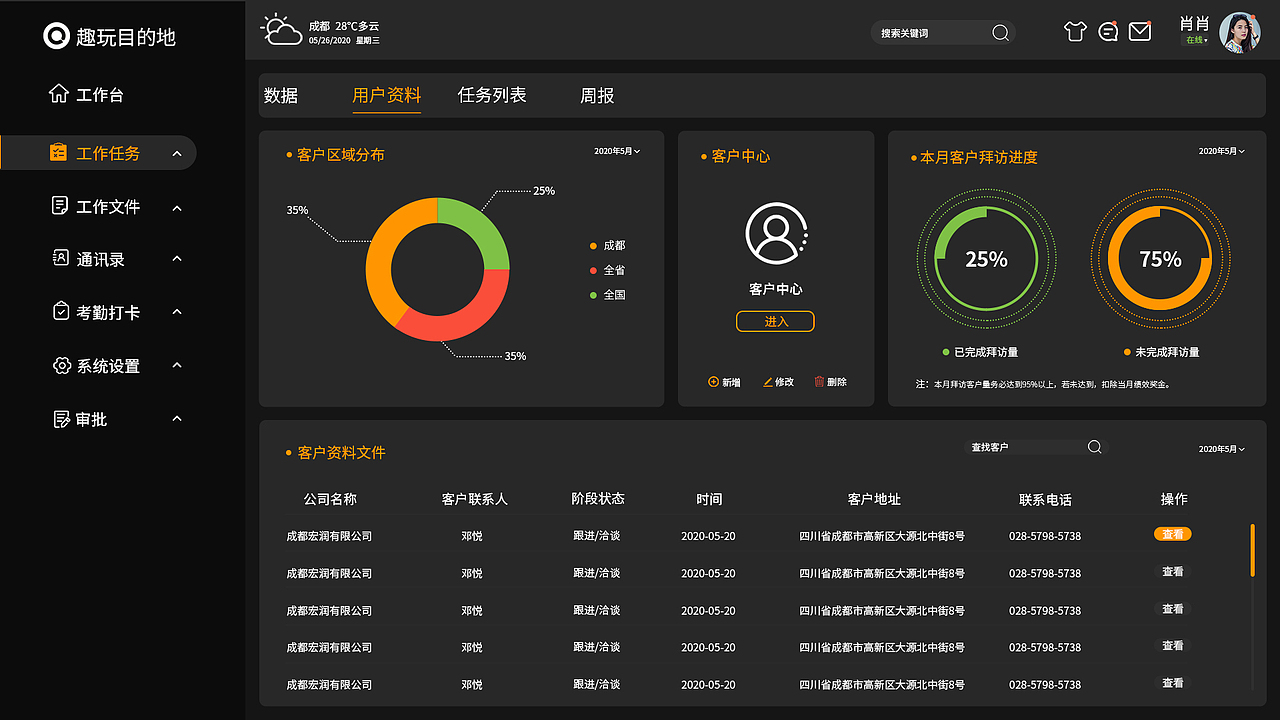This screenshot has height=720, width=1280.
Task: Click the 已完成拜访量 legend label
Action: [x=986, y=352]
